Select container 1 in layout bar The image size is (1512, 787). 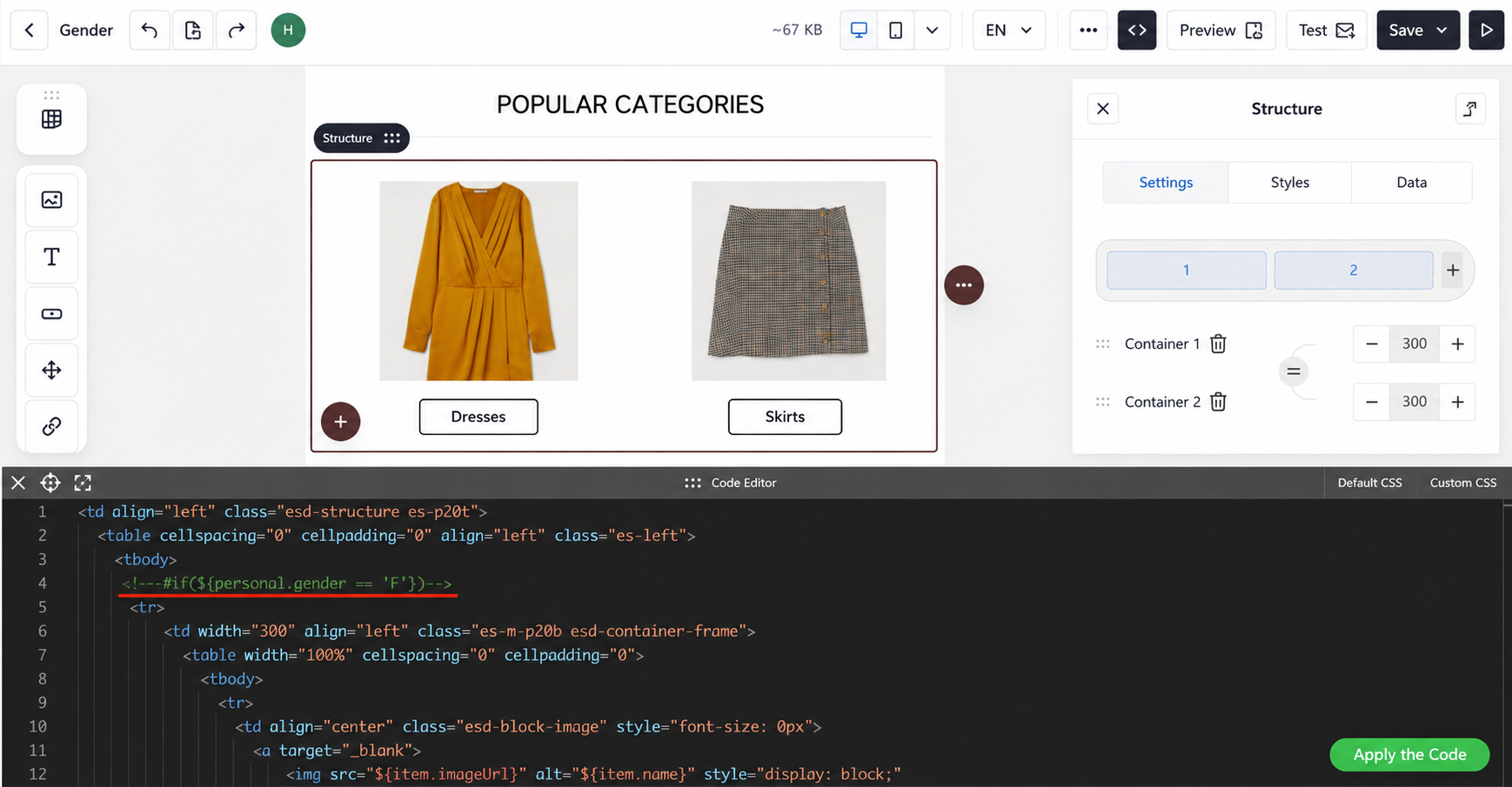1186,270
